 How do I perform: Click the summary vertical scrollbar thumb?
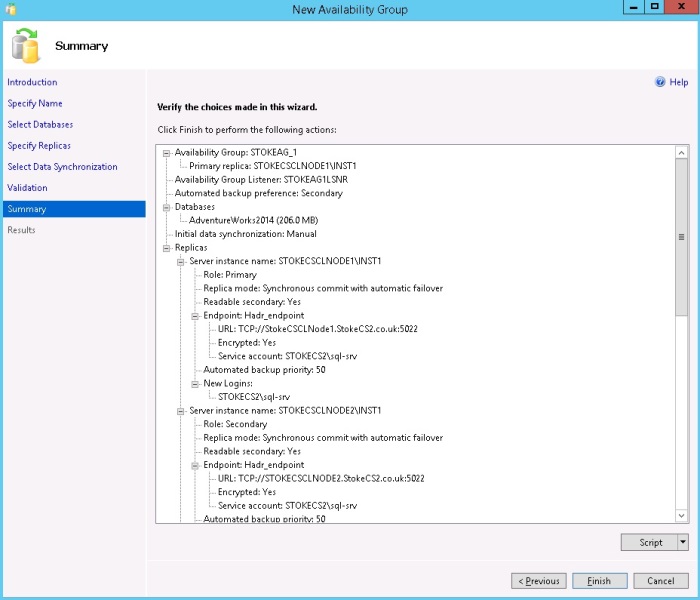681,237
